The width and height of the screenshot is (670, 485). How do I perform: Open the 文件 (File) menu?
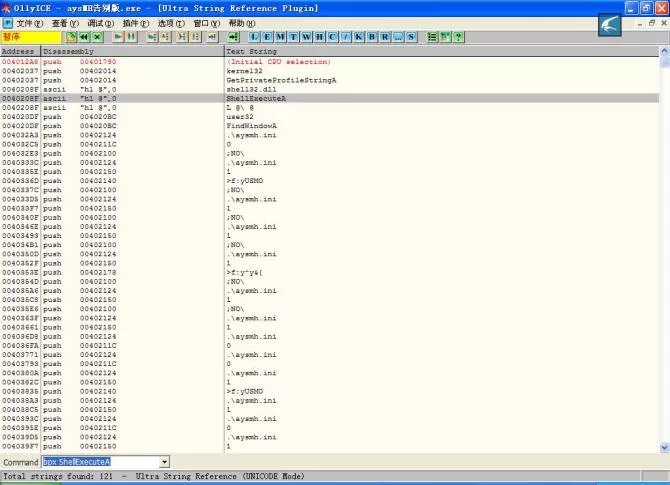30,22
